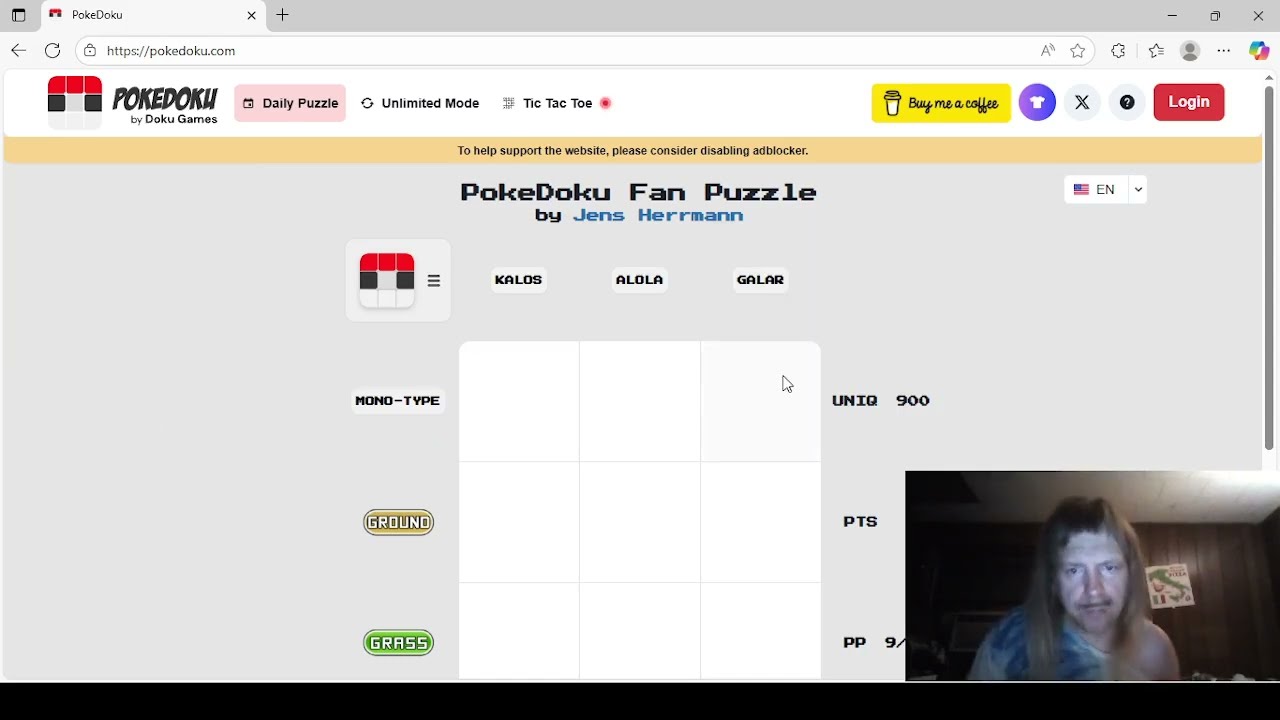
Task: Click the PokeDoku Fan Puzzle title
Action: [639, 192]
